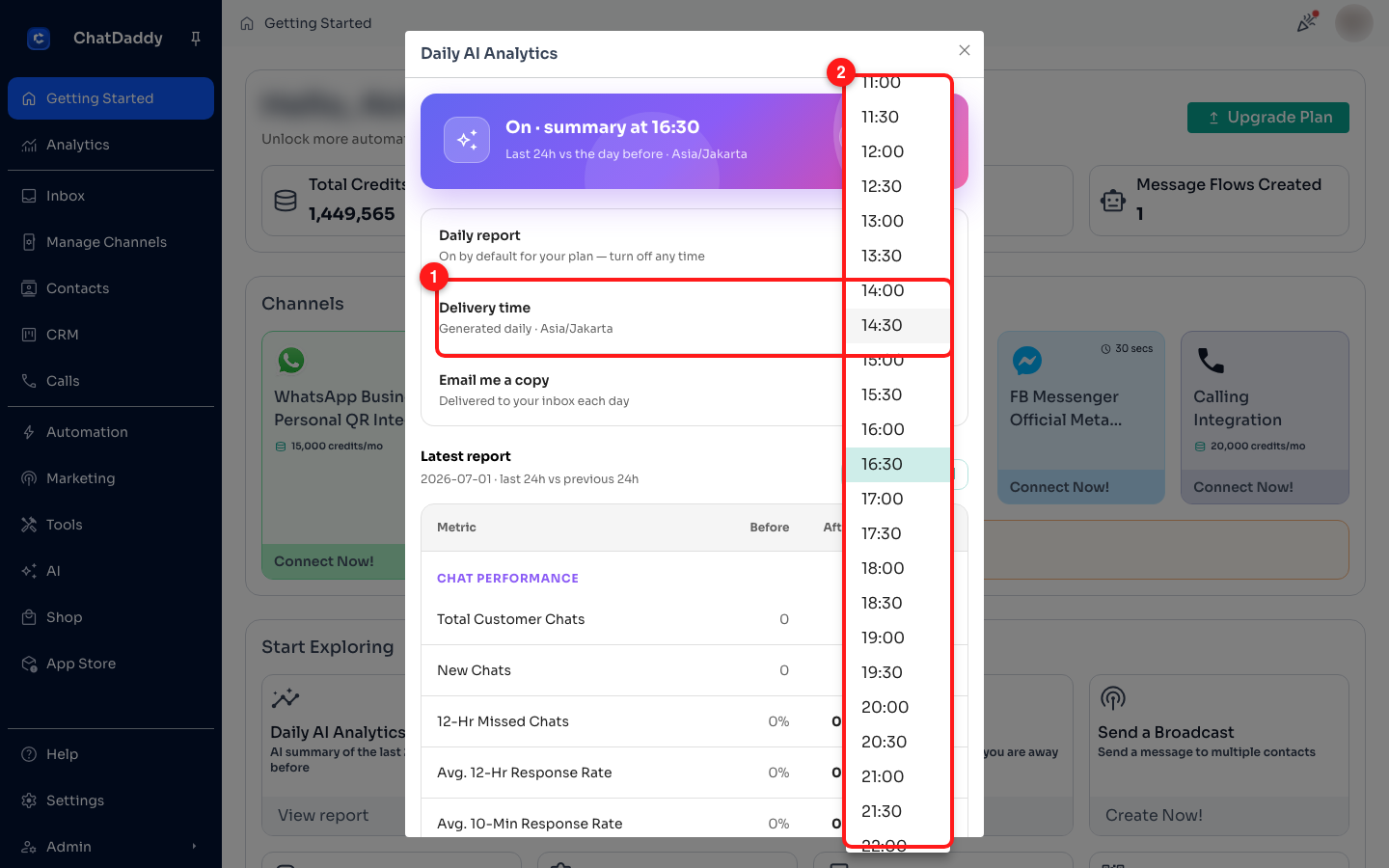Click Connect Now on WhatsApp card
Viewport: 1389px width, 868px height.
coord(323,561)
